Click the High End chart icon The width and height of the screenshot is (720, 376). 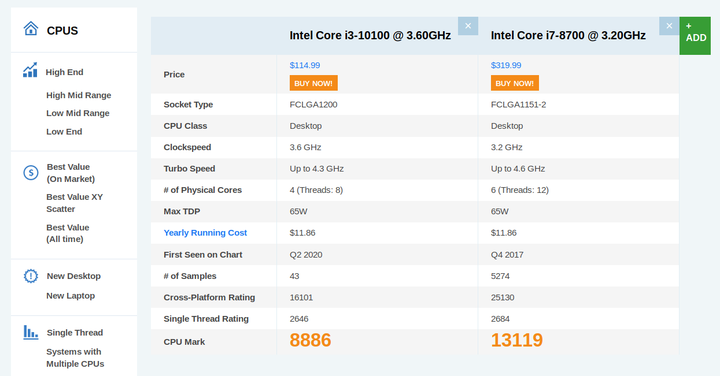[x=30, y=70]
